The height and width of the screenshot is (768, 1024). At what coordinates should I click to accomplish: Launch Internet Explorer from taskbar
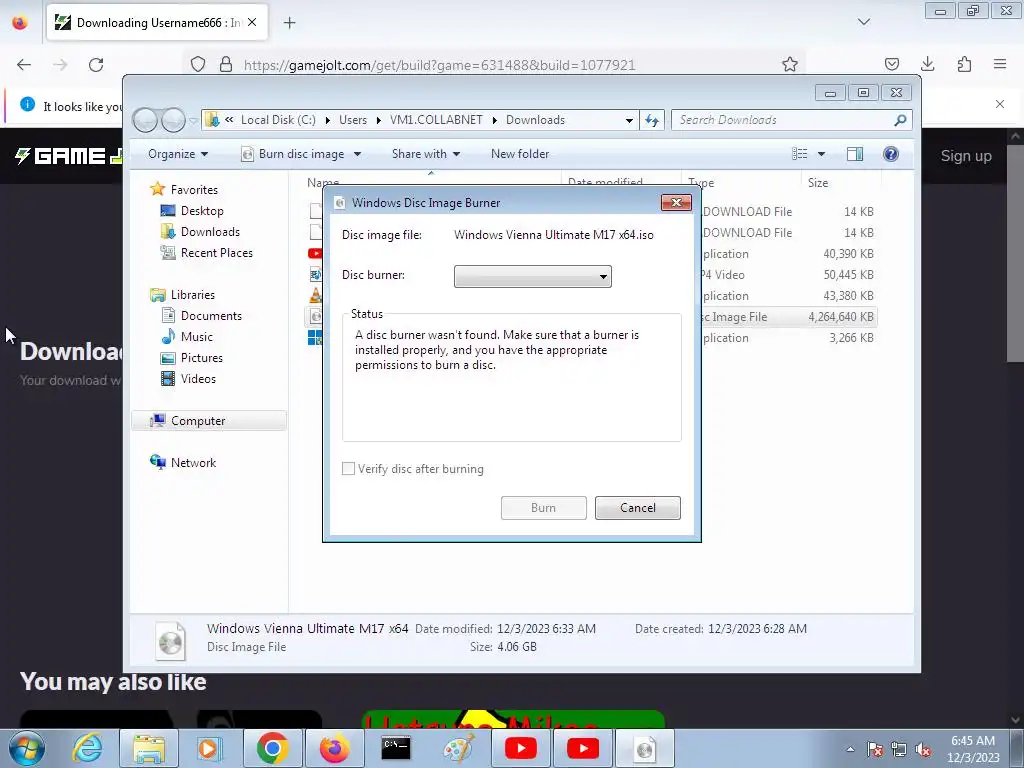87,748
